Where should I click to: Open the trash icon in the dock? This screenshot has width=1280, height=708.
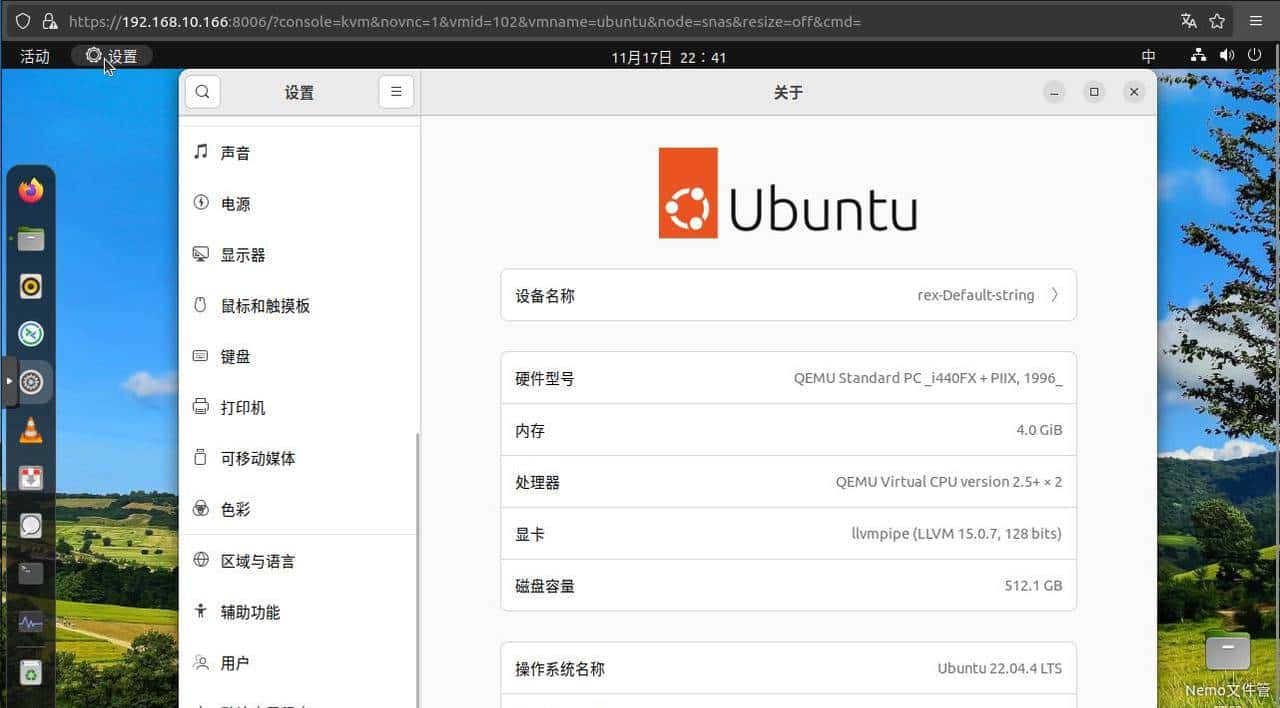pyautogui.click(x=30, y=672)
